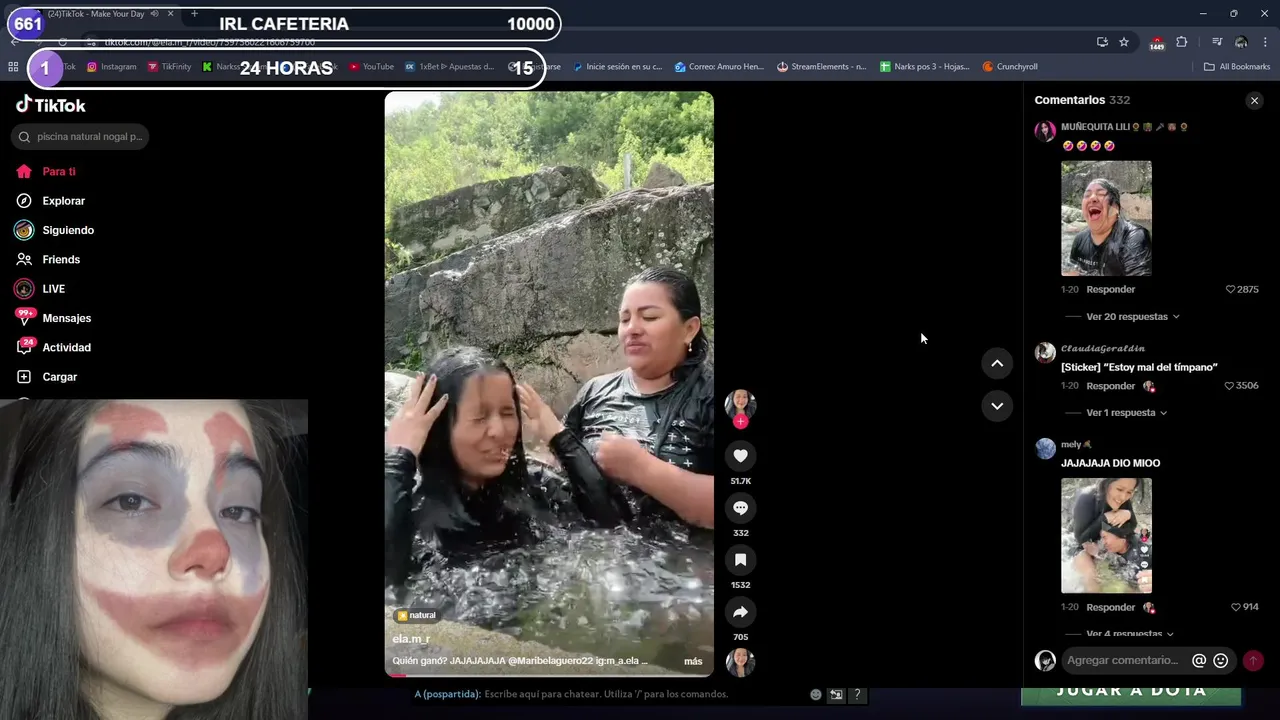Open the StreamElements bookmark
This screenshot has height=720, width=1280.
pyautogui.click(x=821, y=67)
